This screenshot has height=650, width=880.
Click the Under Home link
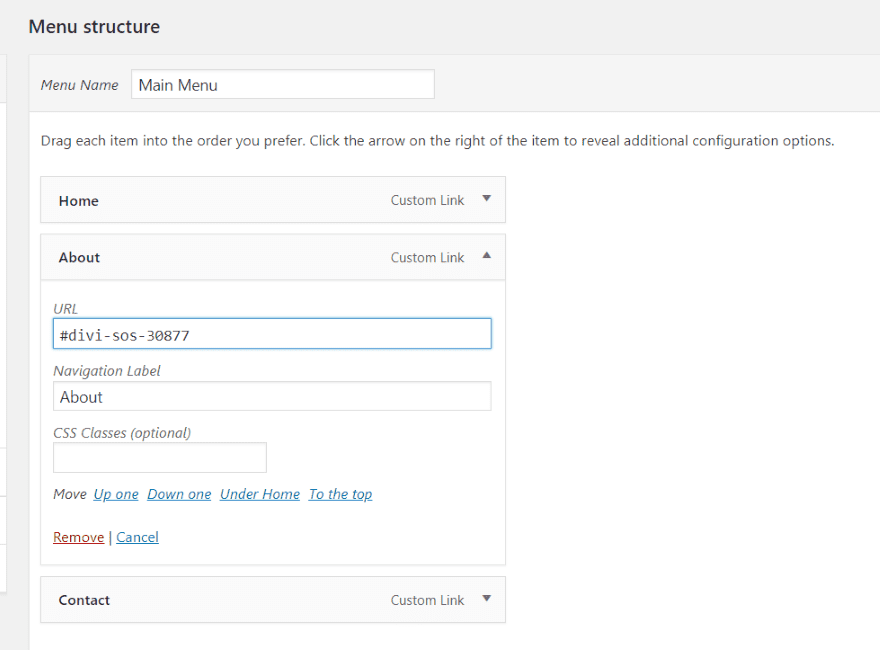point(260,494)
